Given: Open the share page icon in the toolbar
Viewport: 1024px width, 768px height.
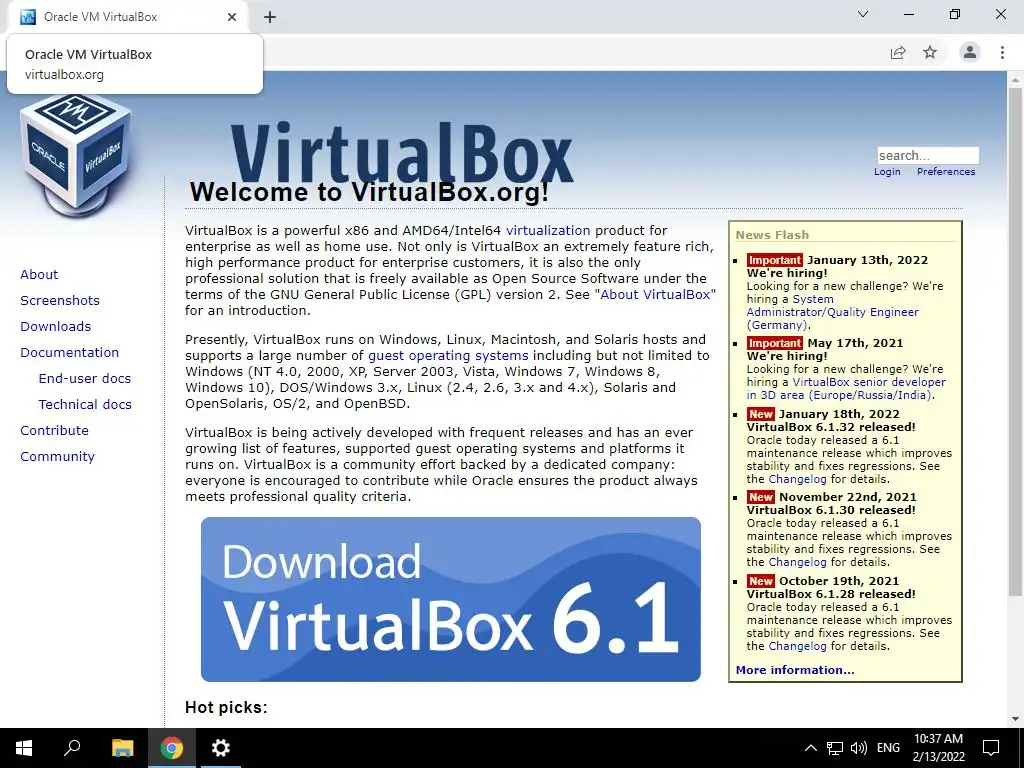Looking at the screenshot, I should point(898,52).
